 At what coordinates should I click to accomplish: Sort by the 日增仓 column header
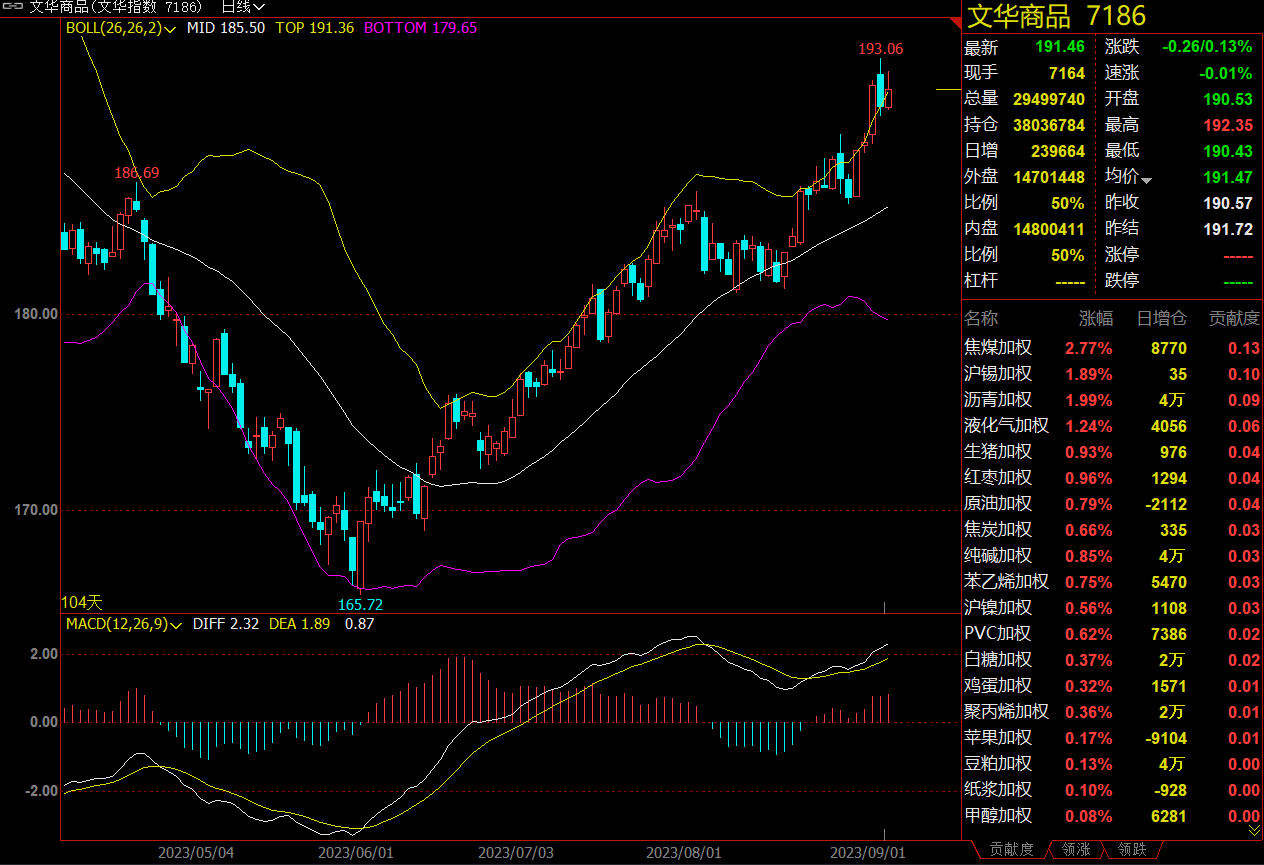1162,318
